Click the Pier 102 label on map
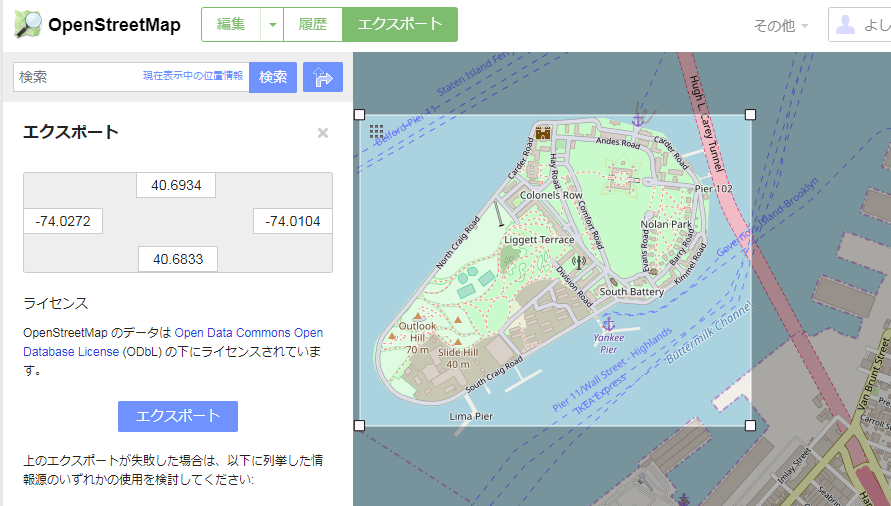The height and width of the screenshot is (506, 891). (x=714, y=188)
